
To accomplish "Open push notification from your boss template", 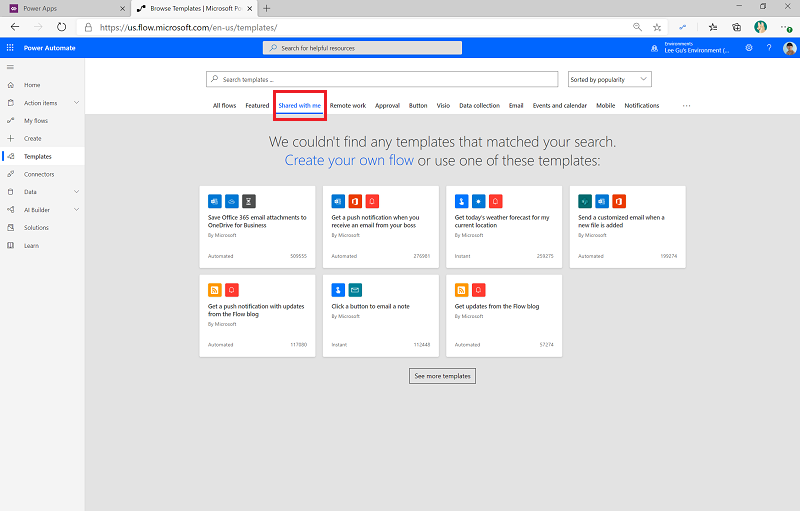I will tap(381, 227).
